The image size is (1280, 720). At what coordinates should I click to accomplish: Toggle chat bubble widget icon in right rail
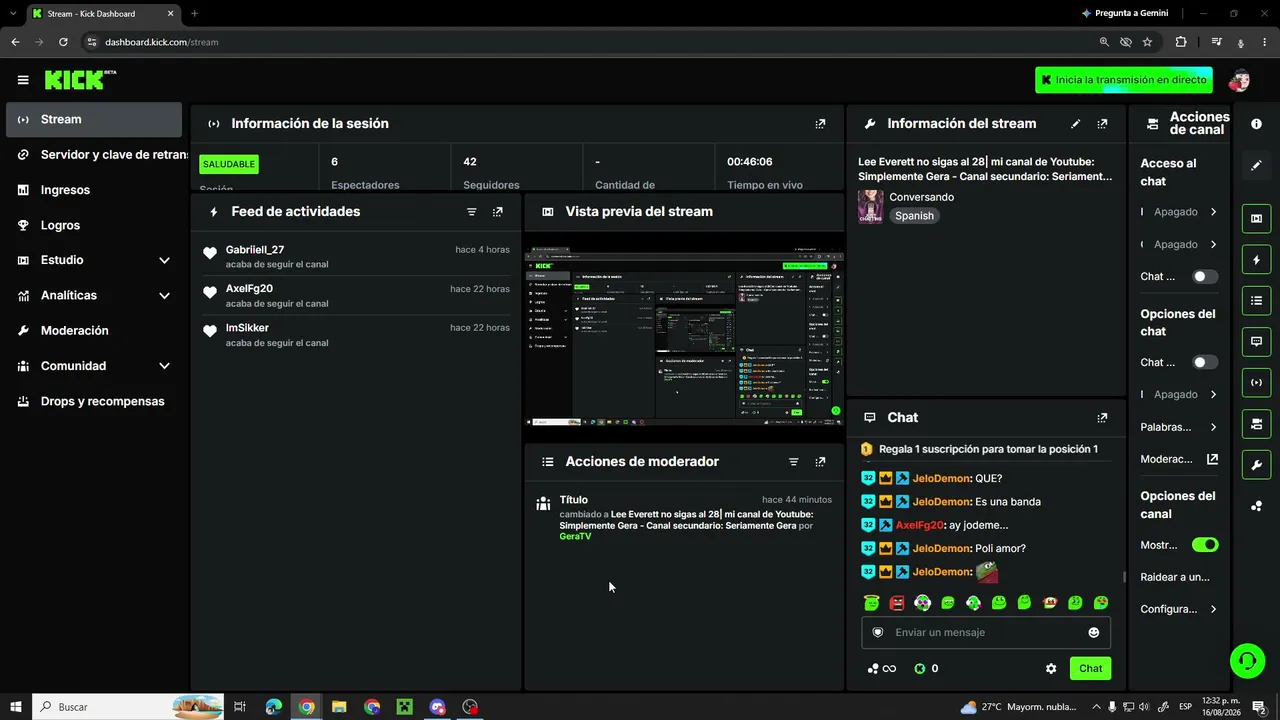click(x=1256, y=341)
